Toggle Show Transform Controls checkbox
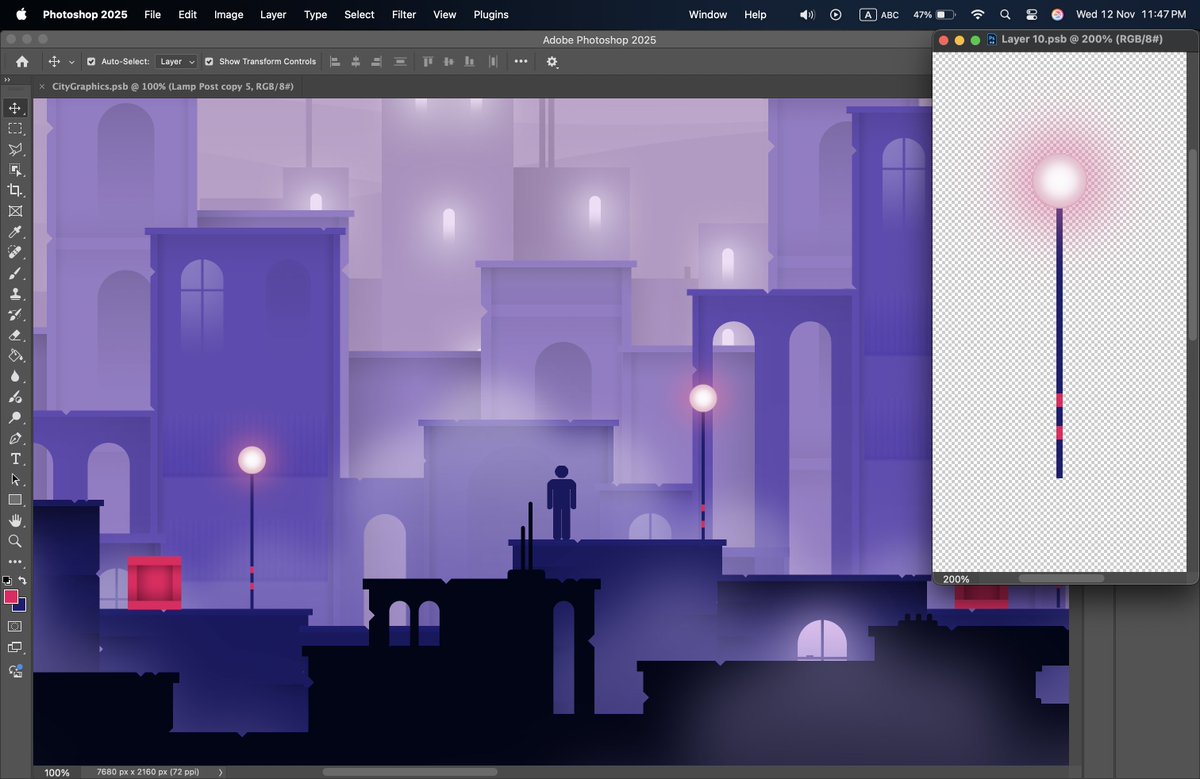Image resolution: width=1200 pixels, height=779 pixels. [x=209, y=61]
